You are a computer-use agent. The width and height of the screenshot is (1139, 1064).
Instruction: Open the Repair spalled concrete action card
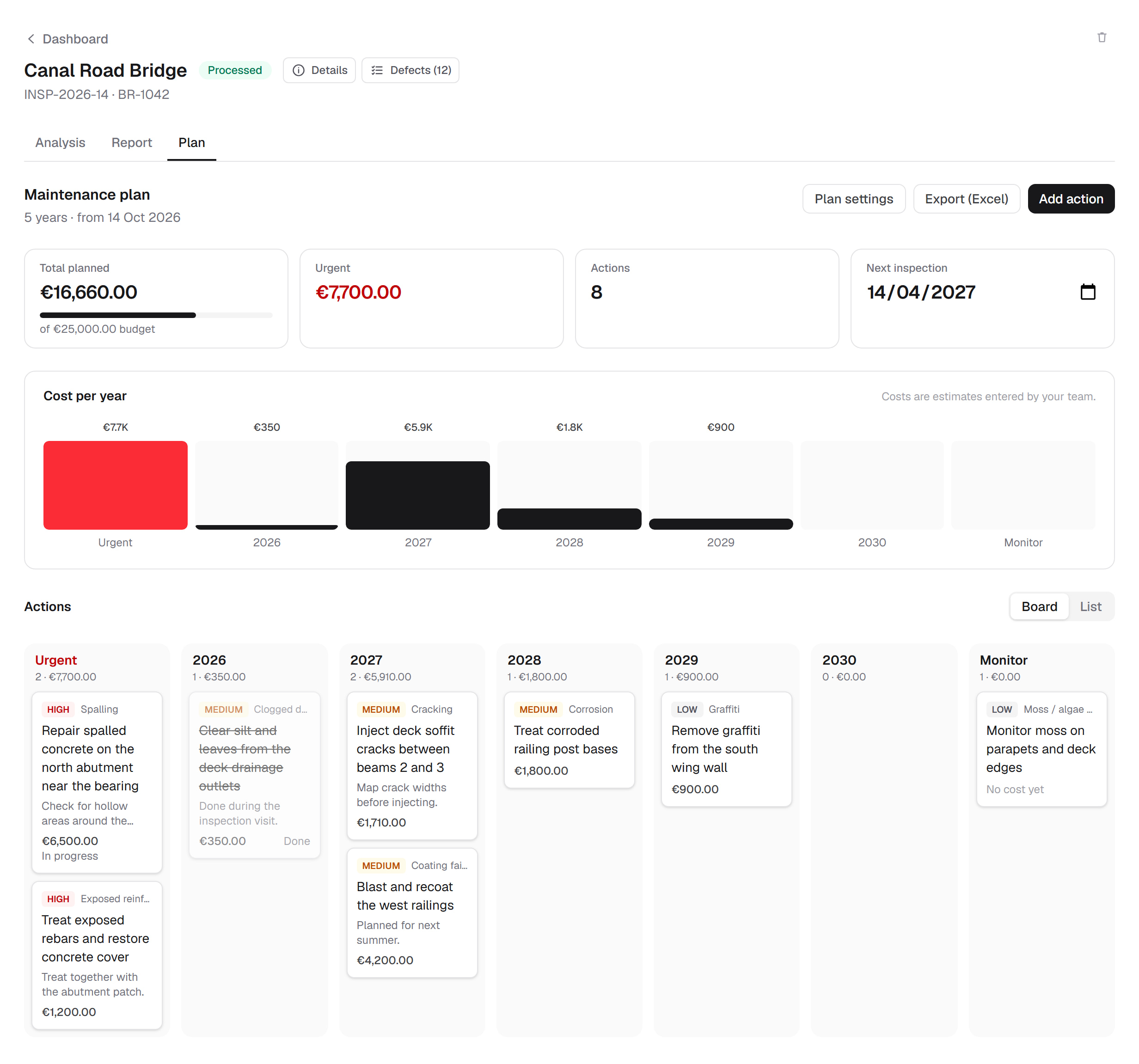point(97,782)
